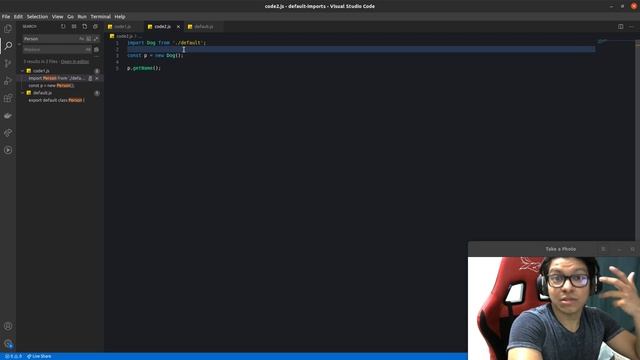Click the circled play icon in activity bar
640x360 pixels.
click(x=8, y=150)
